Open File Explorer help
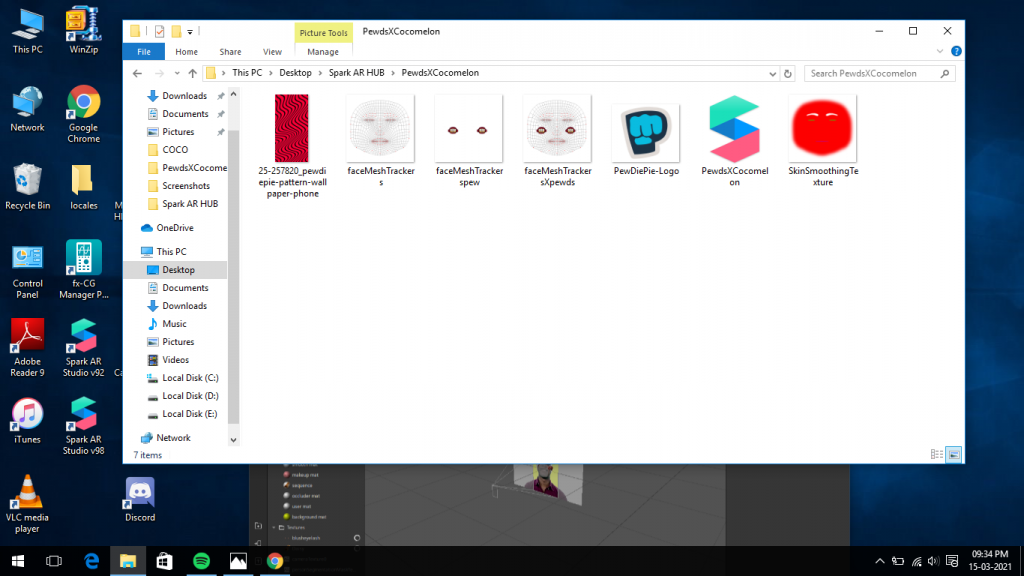This screenshot has width=1024, height=576. [x=956, y=51]
